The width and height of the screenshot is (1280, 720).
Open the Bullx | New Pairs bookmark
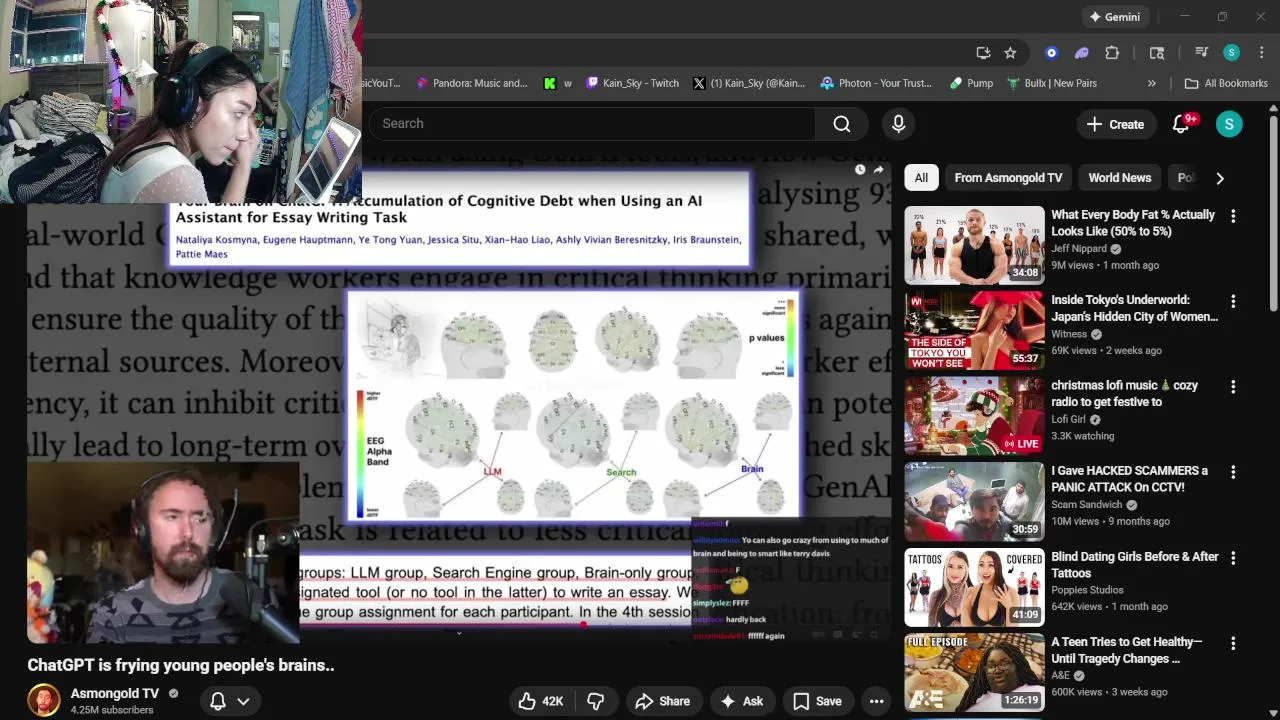pyautogui.click(x=1051, y=83)
